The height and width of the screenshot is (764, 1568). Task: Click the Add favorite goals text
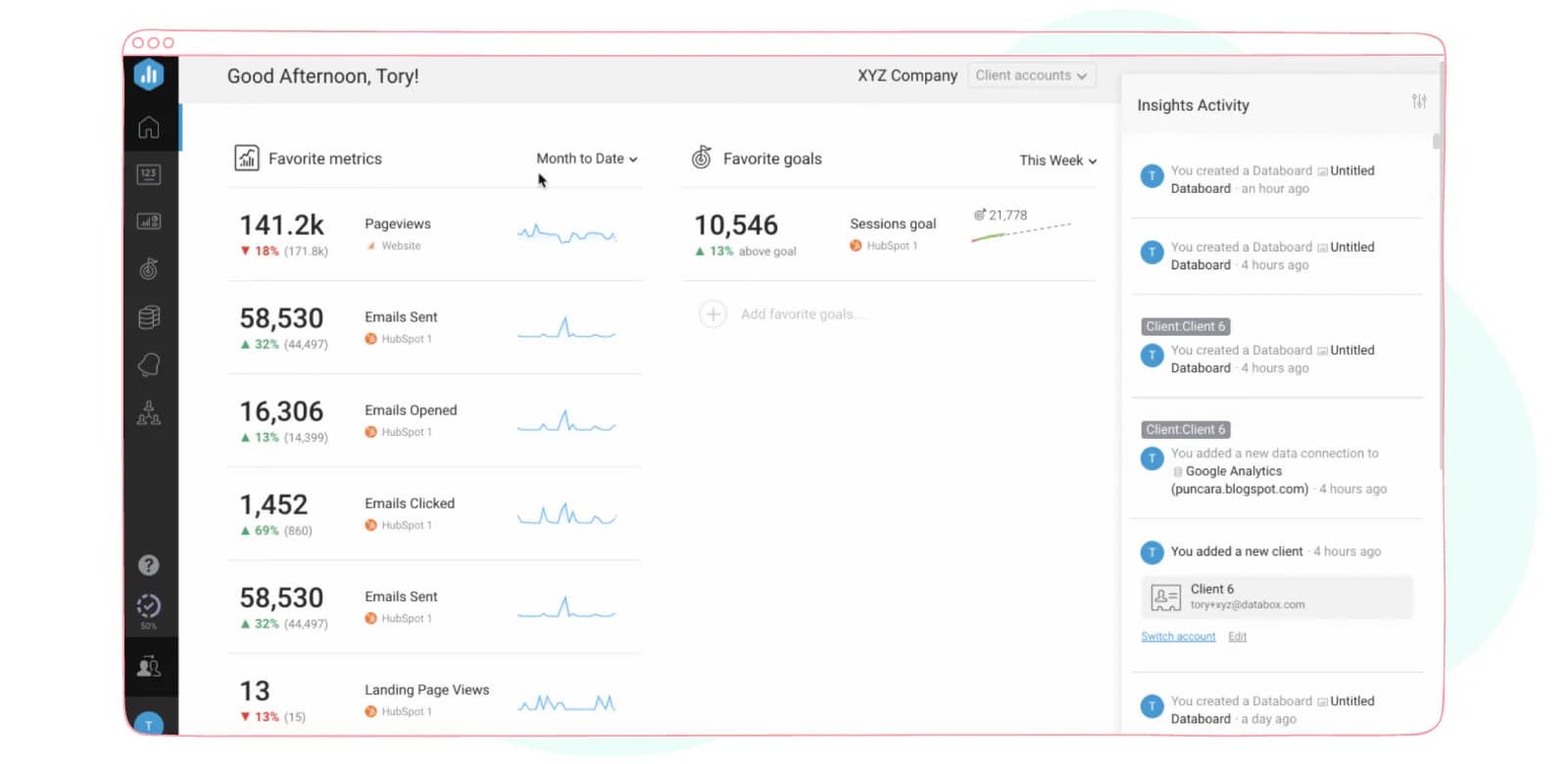[x=802, y=314]
